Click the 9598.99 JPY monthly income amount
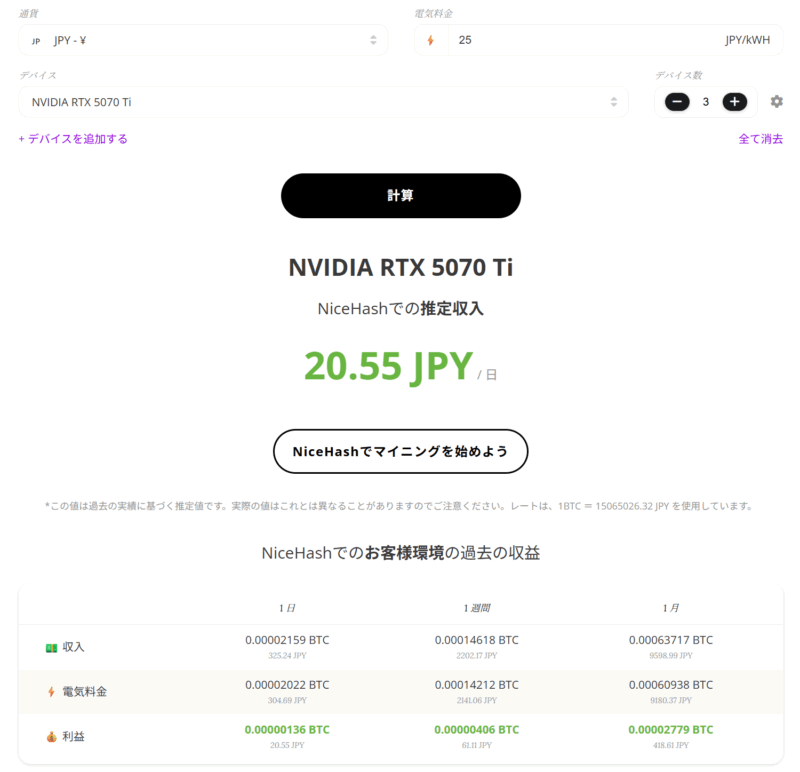This screenshot has width=800, height=772. click(x=671, y=656)
